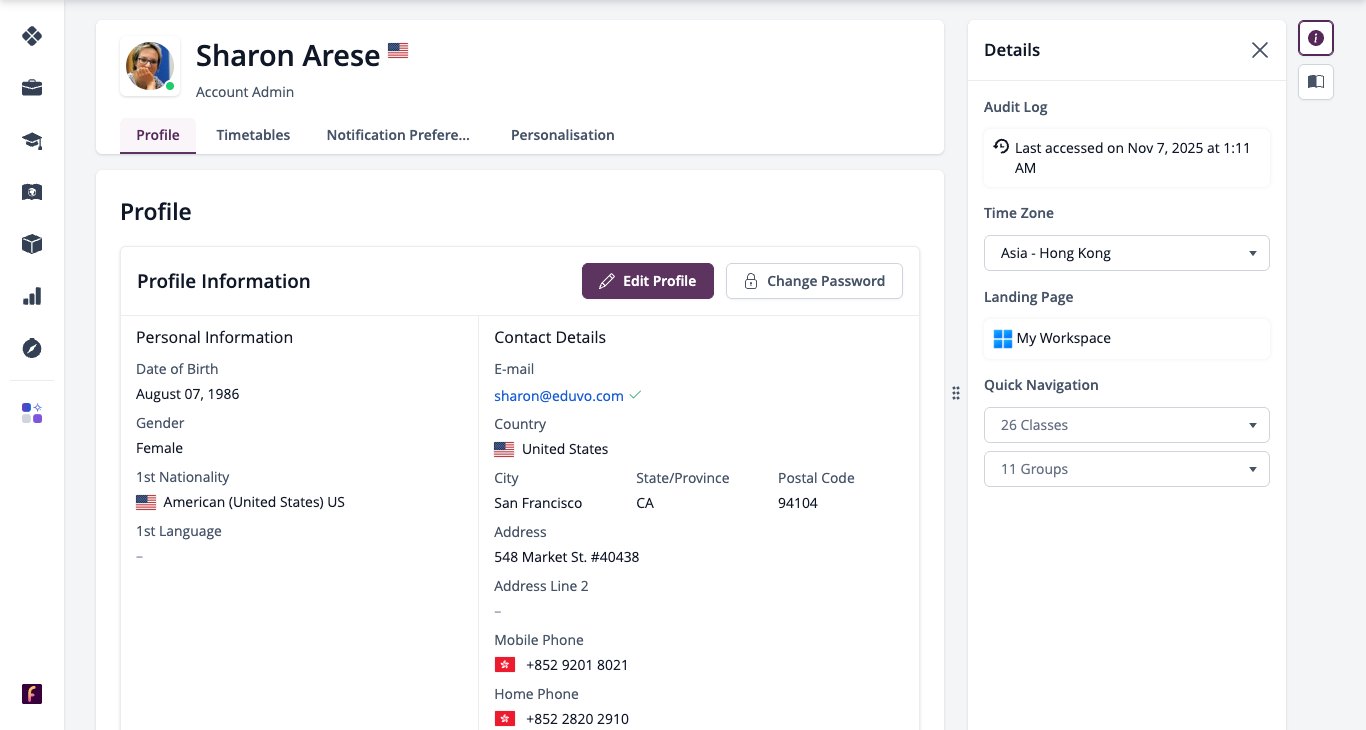This screenshot has height=730, width=1366.
Task: Click Sharon Arese's profile avatar
Action: [x=150, y=66]
